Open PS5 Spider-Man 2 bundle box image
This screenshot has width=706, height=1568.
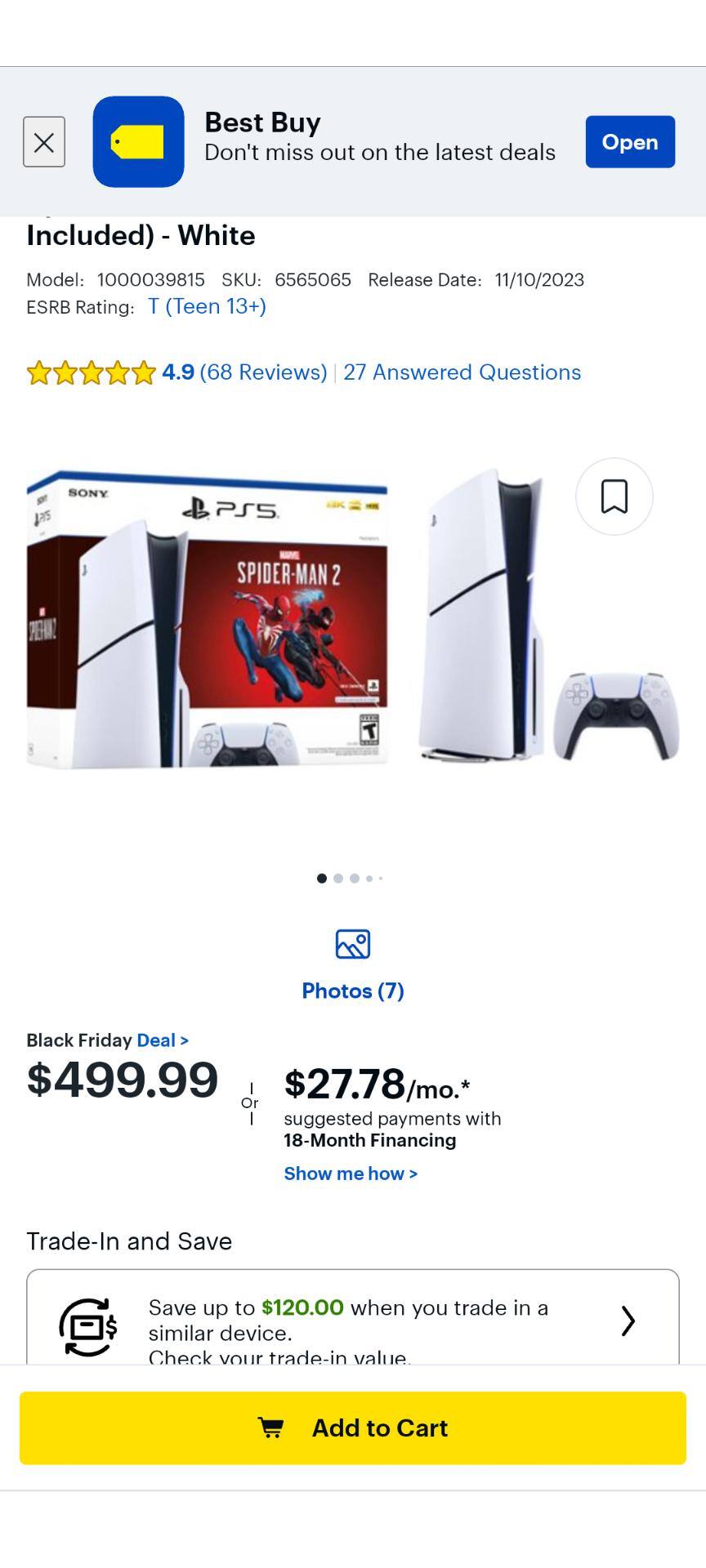click(207, 619)
